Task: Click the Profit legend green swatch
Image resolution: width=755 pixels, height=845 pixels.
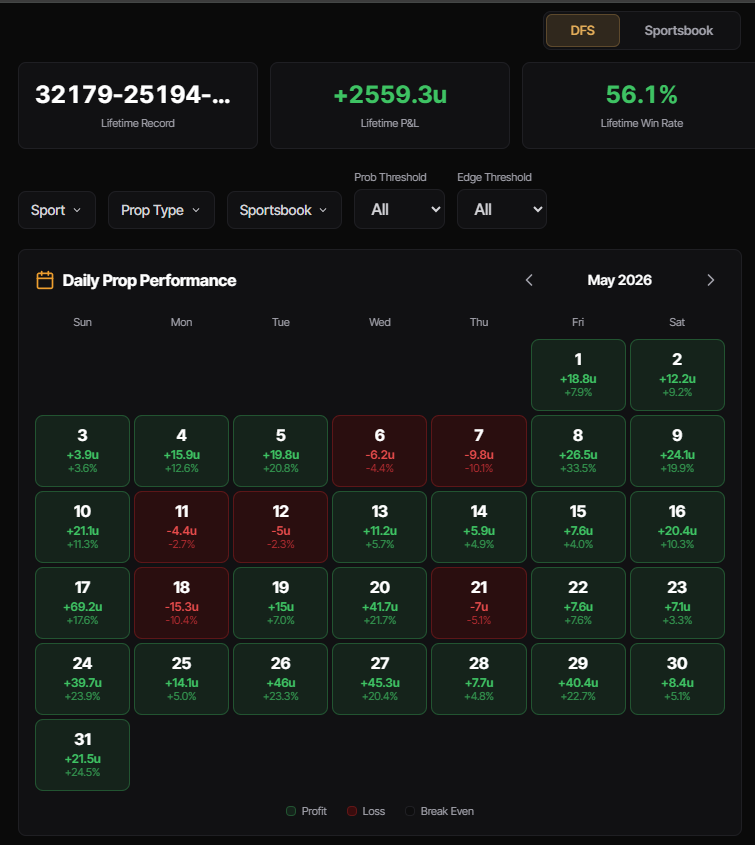Action: pos(291,811)
